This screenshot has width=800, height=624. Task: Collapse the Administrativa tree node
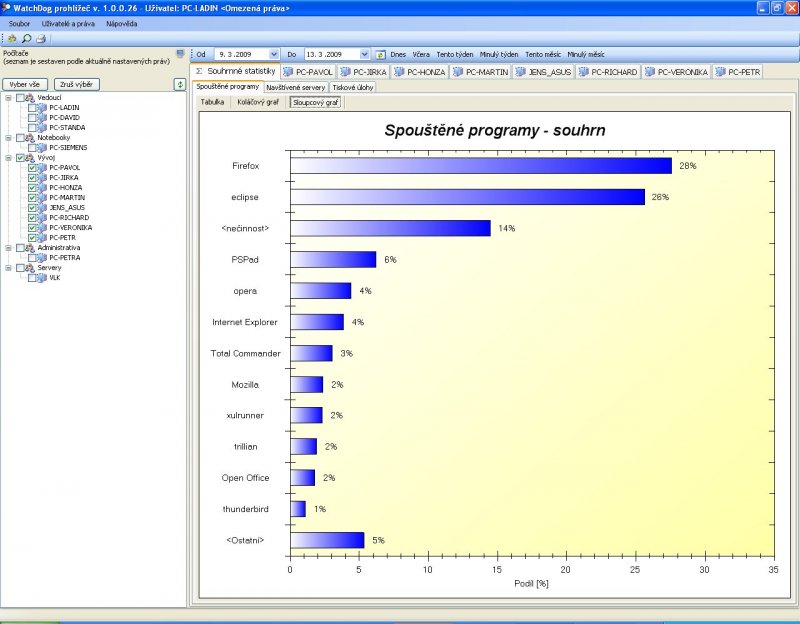point(9,247)
